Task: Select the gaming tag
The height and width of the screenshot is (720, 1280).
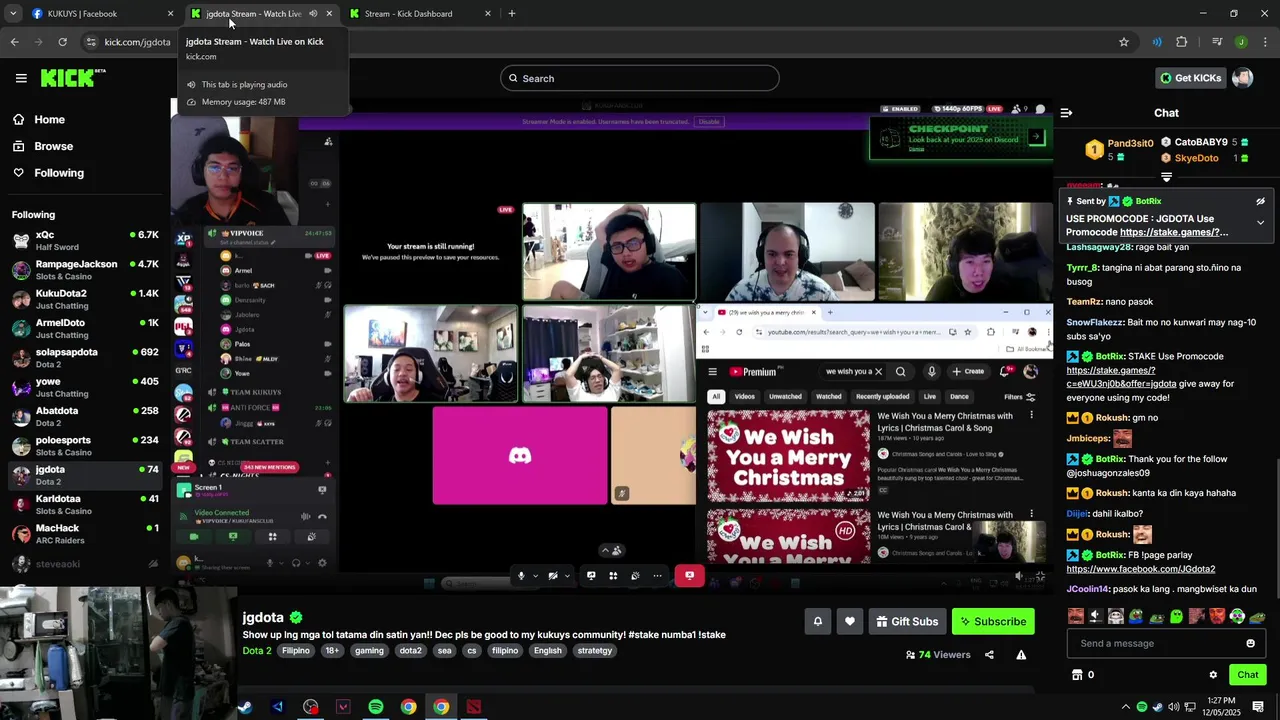Action: pyautogui.click(x=369, y=651)
